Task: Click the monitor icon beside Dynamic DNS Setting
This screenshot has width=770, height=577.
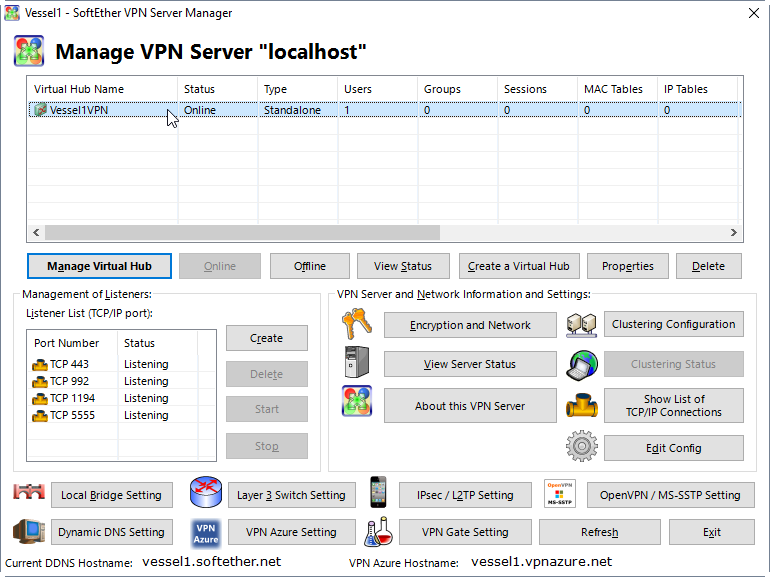Action: pos(29,531)
